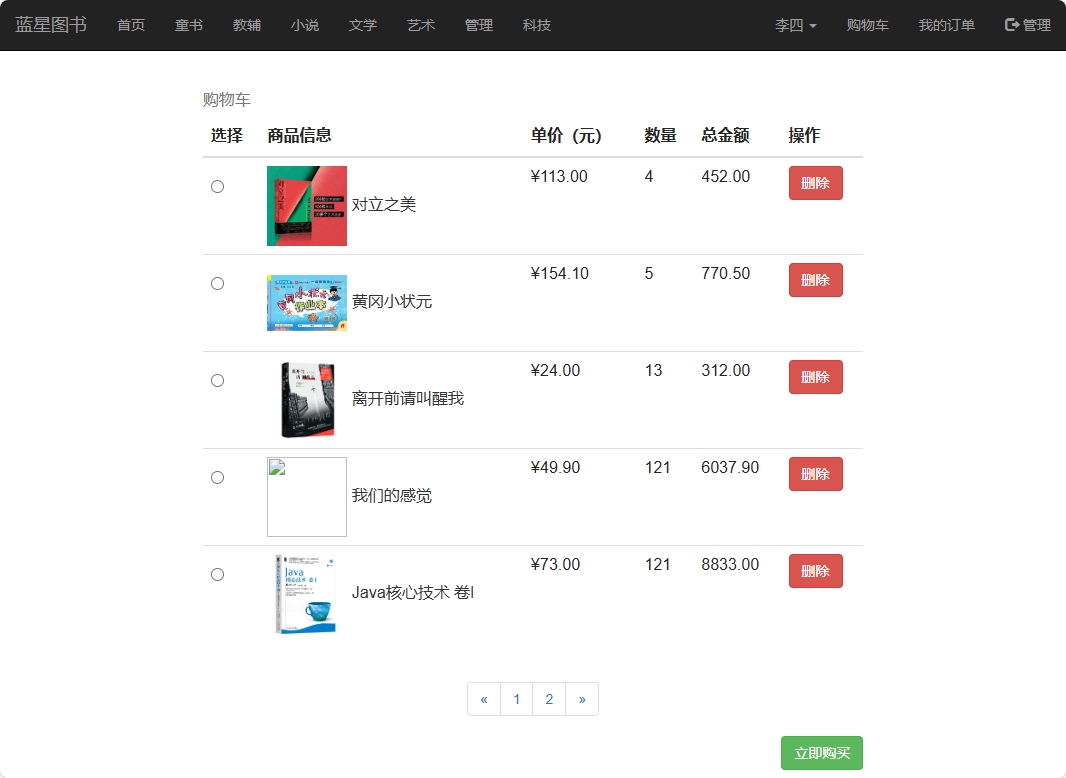
Task: Delete 离开前请叫醒我 from the cart
Action: pyautogui.click(x=815, y=377)
